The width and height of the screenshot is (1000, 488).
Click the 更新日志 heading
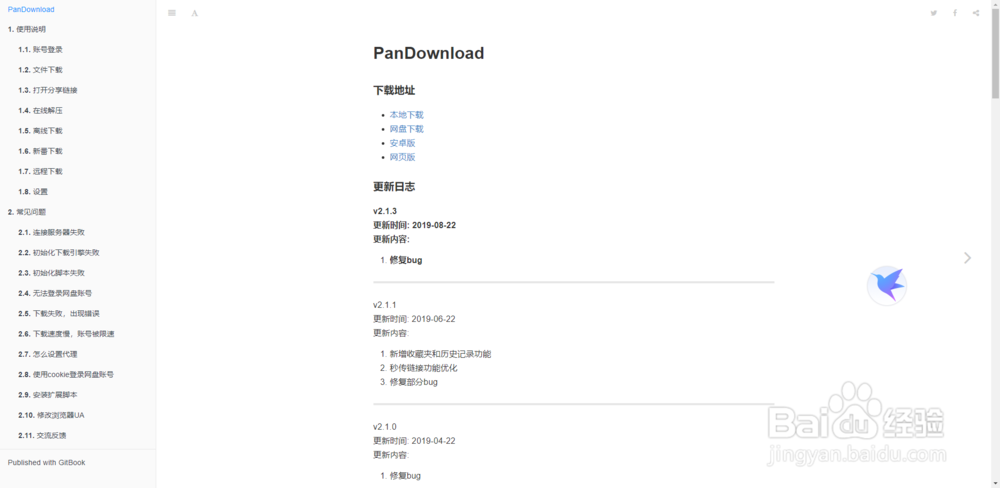tap(394, 187)
